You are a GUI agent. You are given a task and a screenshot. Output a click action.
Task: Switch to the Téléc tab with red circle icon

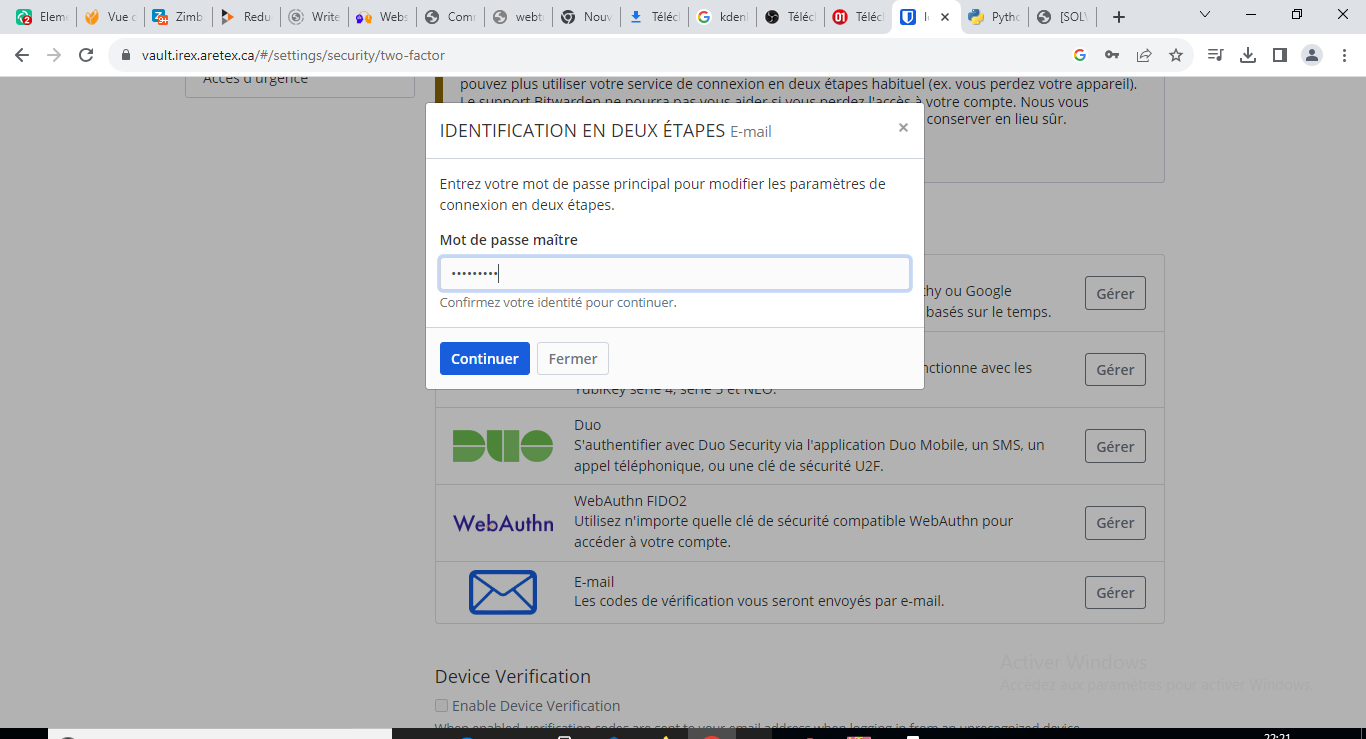pos(858,17)
